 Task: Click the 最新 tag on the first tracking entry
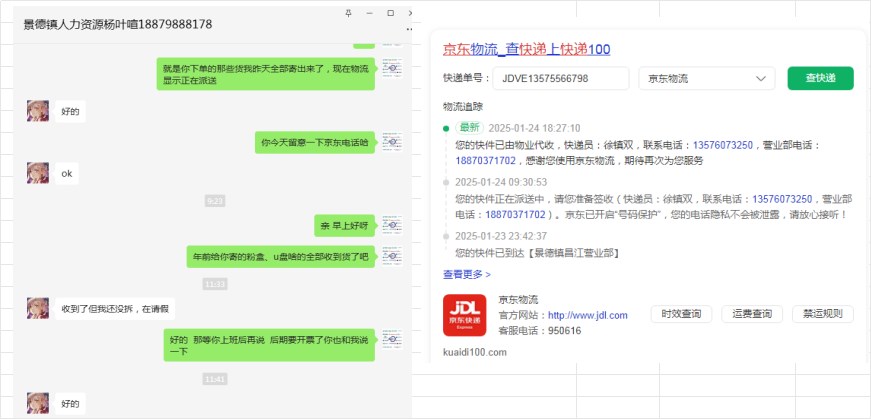coord(469,128)
